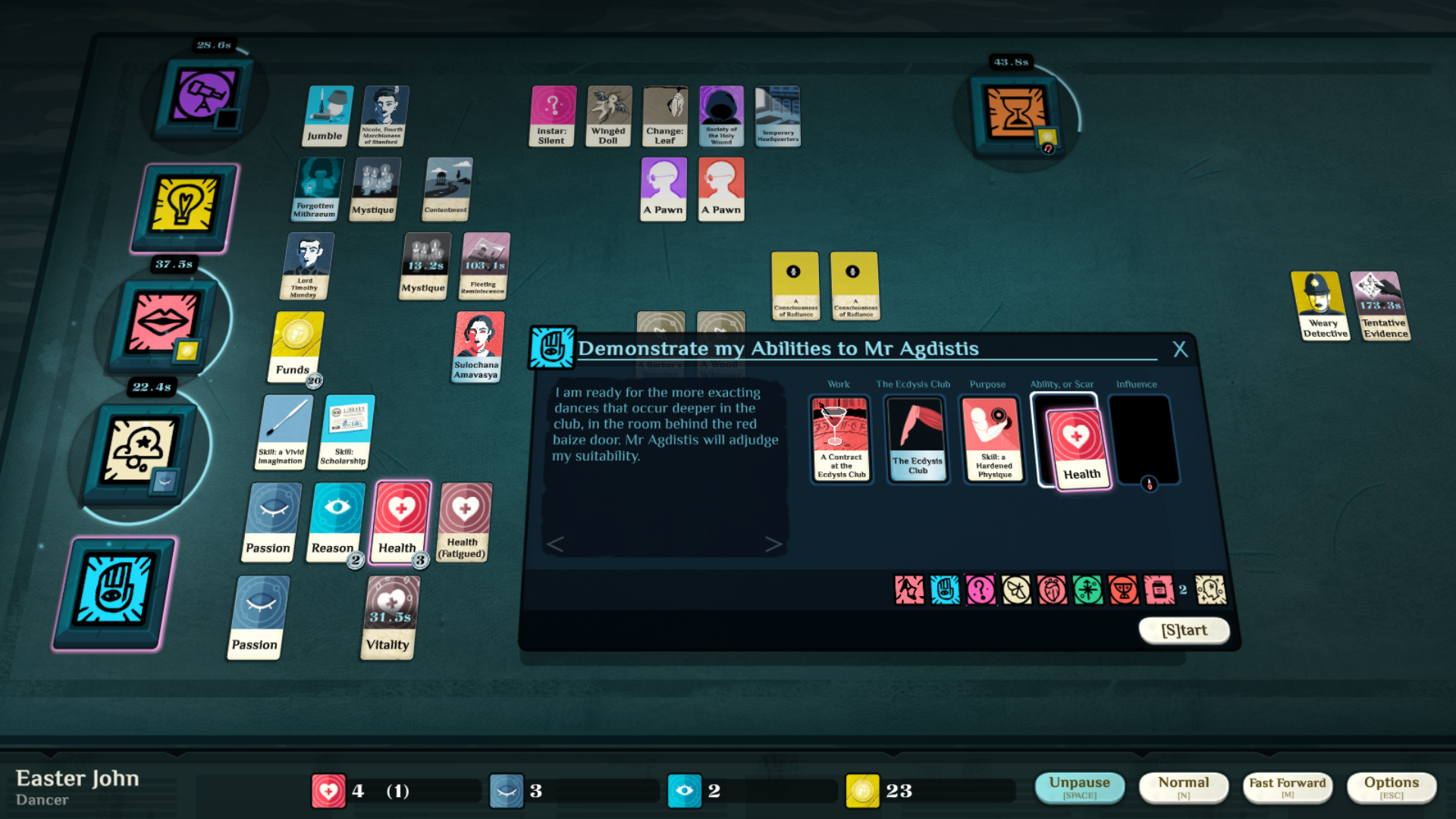Close the Demonstrate Abilities dialog
The image size is (1456, 819).
[x=1180, y=348]
